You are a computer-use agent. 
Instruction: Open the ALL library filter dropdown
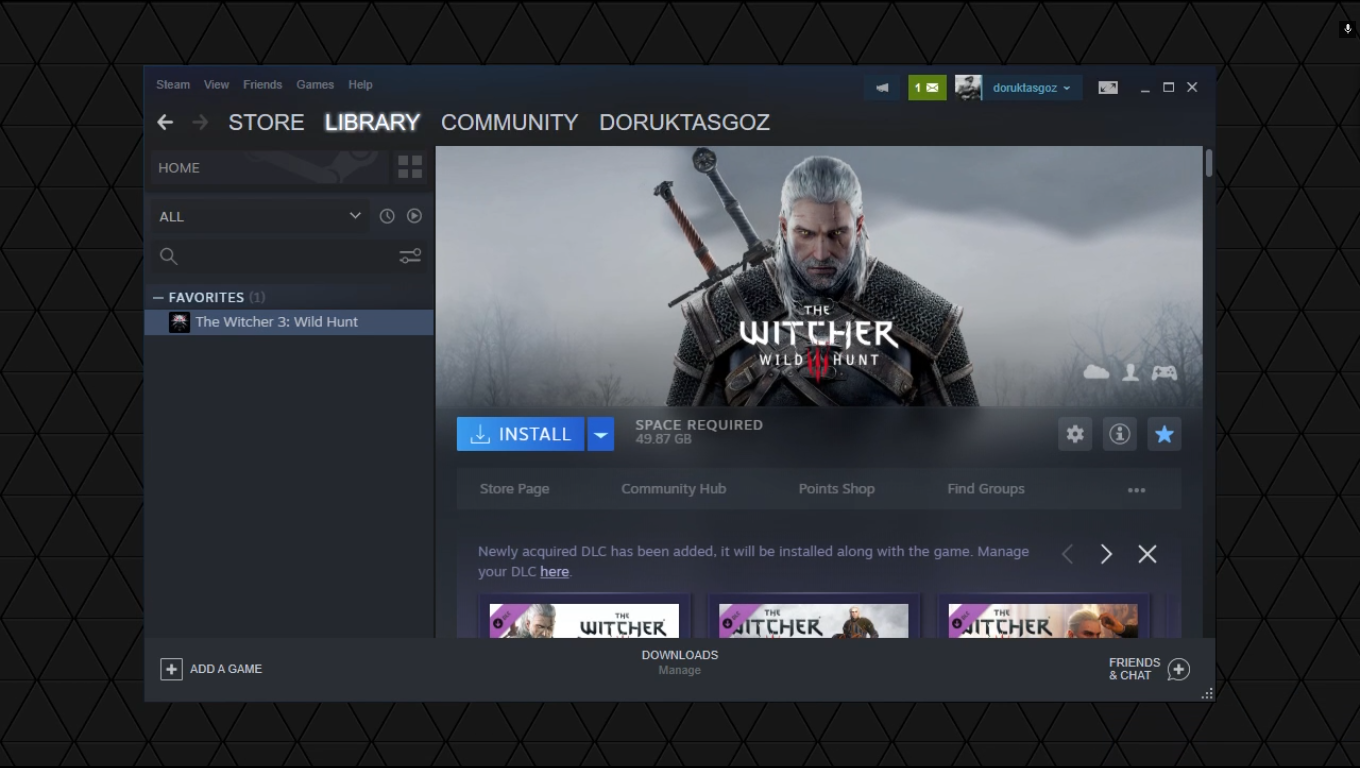pyautogui.click(x=260, y=216)
